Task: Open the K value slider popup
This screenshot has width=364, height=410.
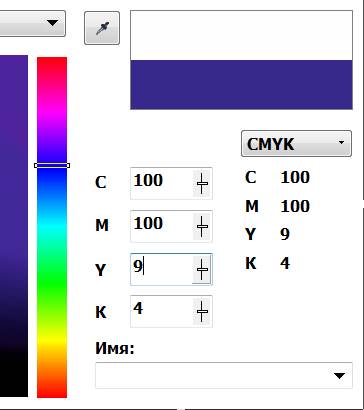Action: pos(202,311)
